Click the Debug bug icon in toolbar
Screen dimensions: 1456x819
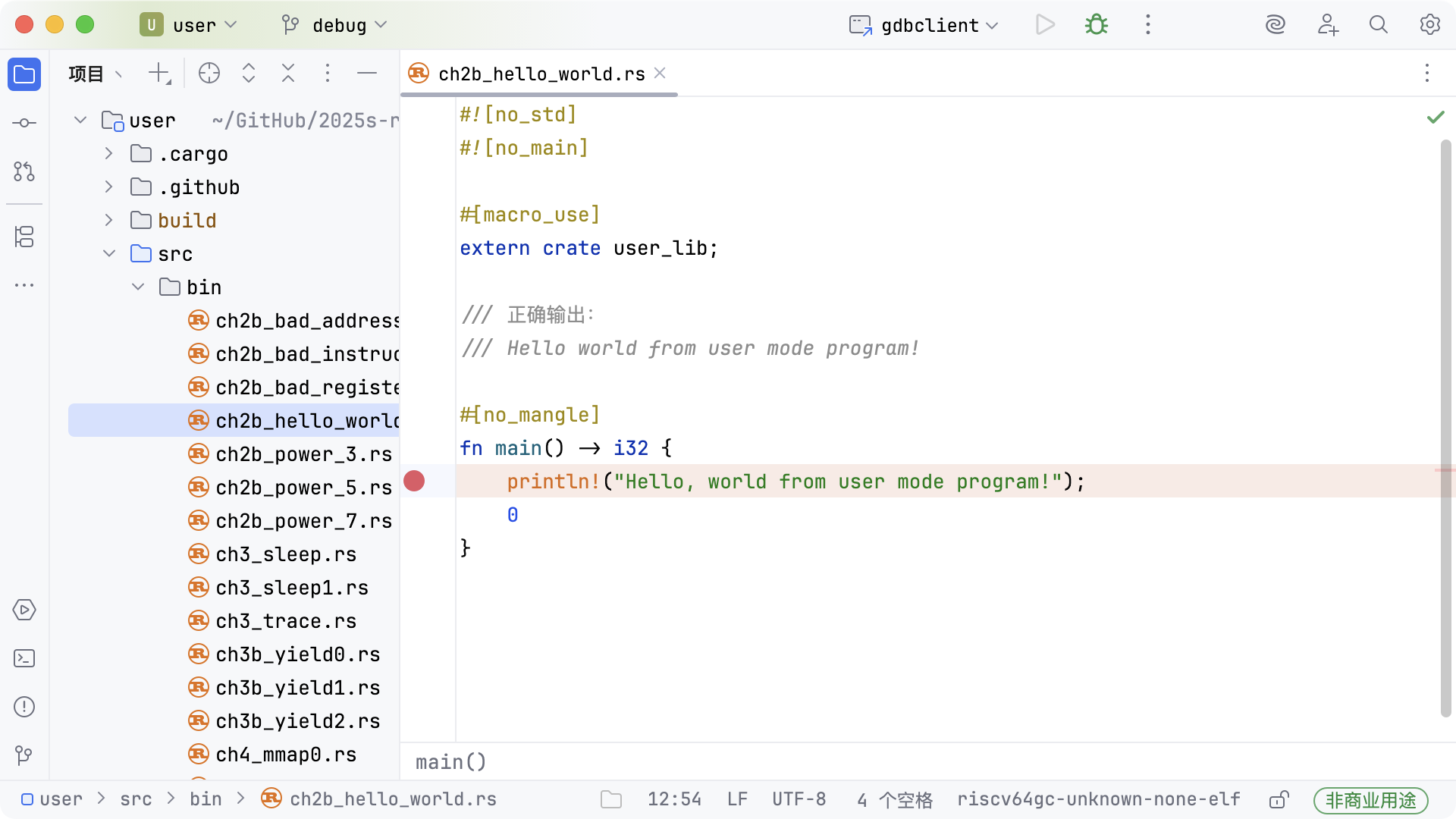(1096, 25)
